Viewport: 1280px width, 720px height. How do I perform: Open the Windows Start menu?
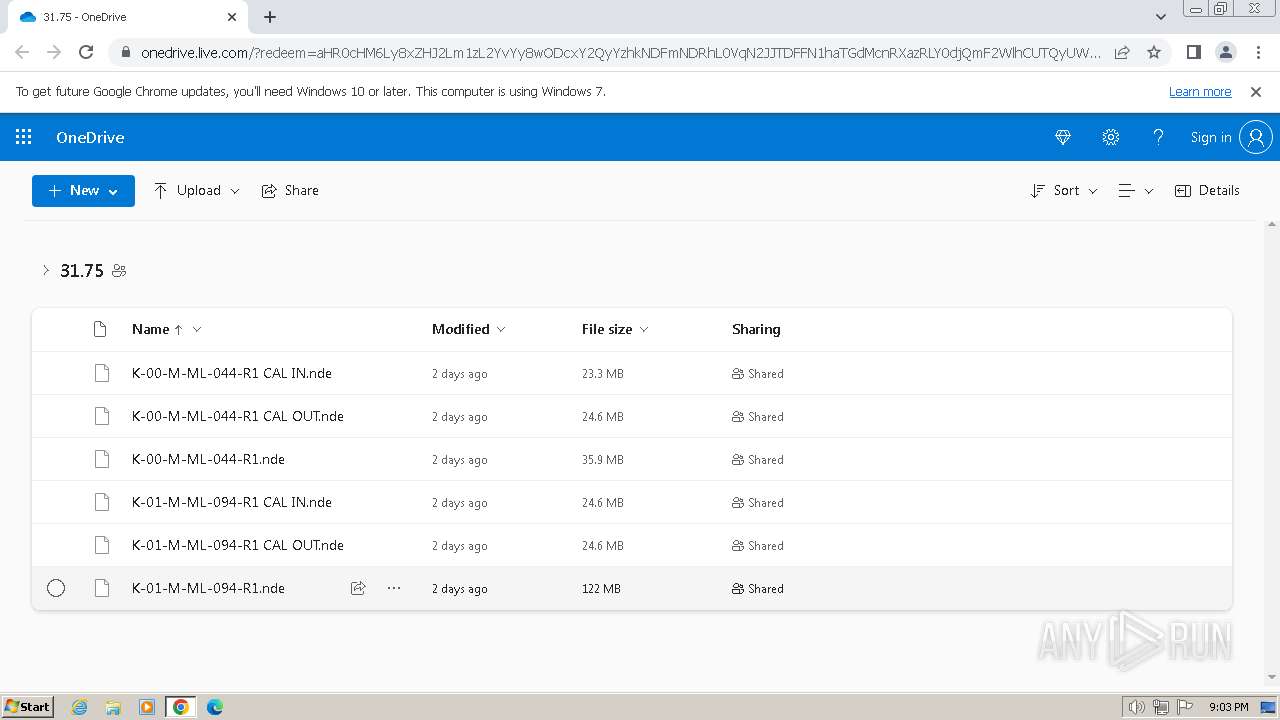coord(28,706)
